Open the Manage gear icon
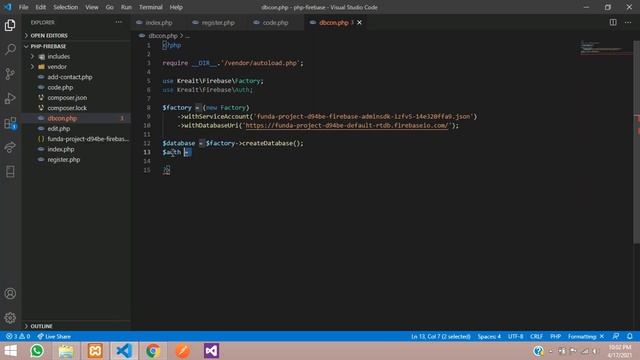The height and width of the screenshot is (360, 640). (10, 318)
